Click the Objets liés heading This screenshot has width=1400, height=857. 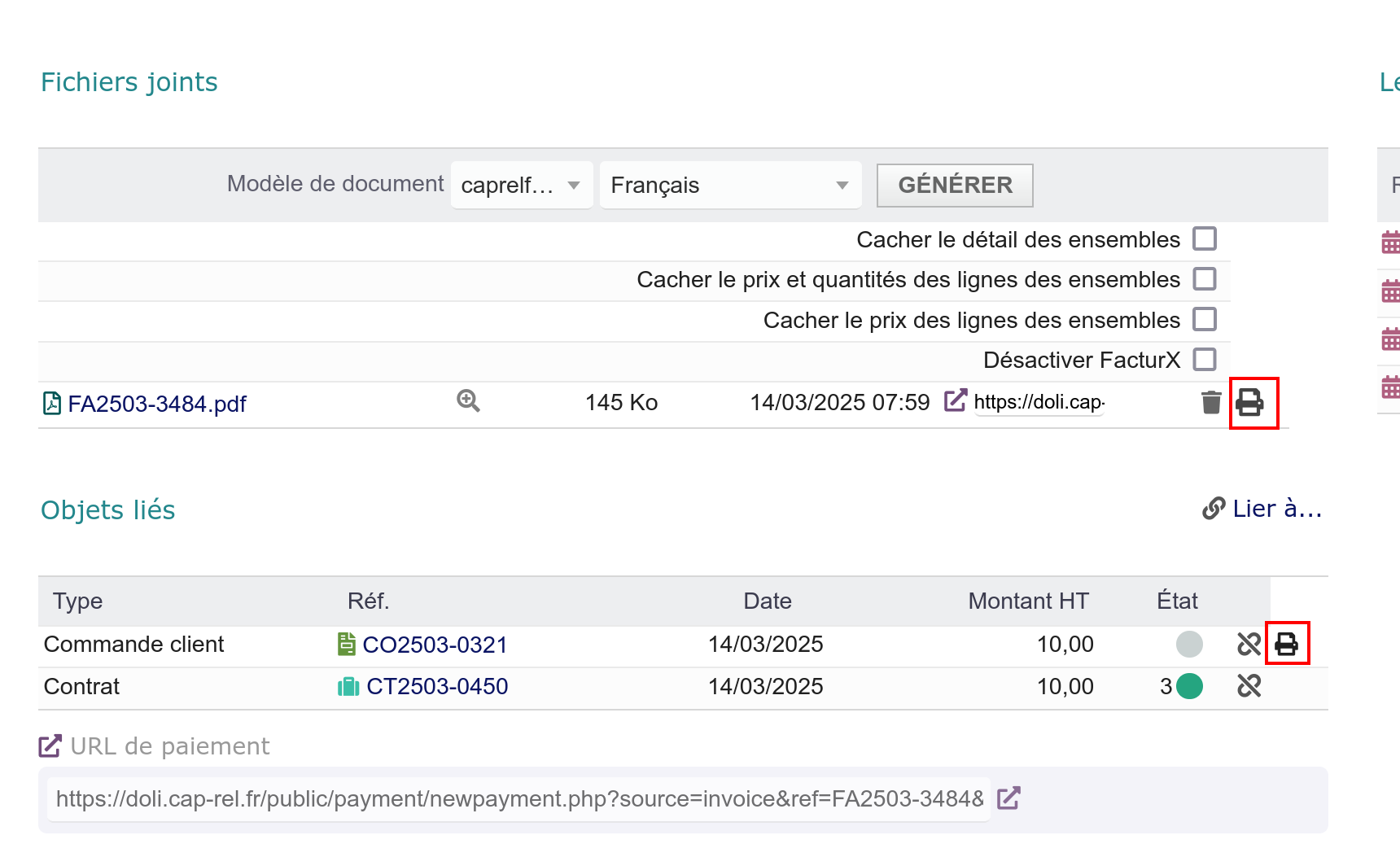(108, 510)
